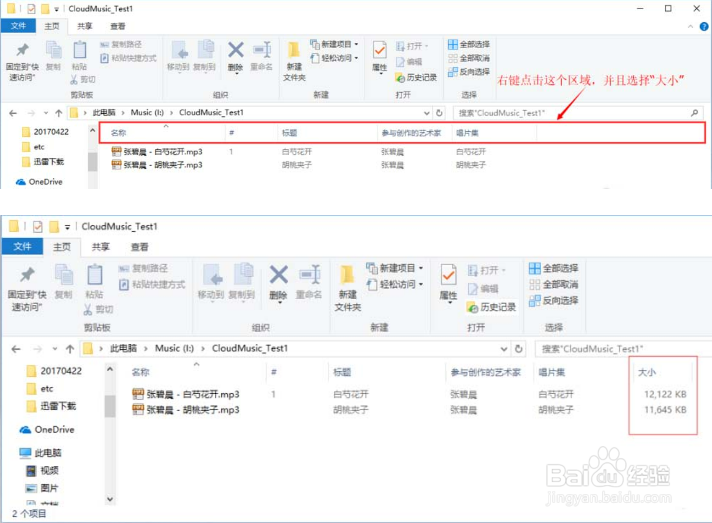This screenshot has width=712, height=523.
Task: Click the search box in top window
Action: point(578,113)
